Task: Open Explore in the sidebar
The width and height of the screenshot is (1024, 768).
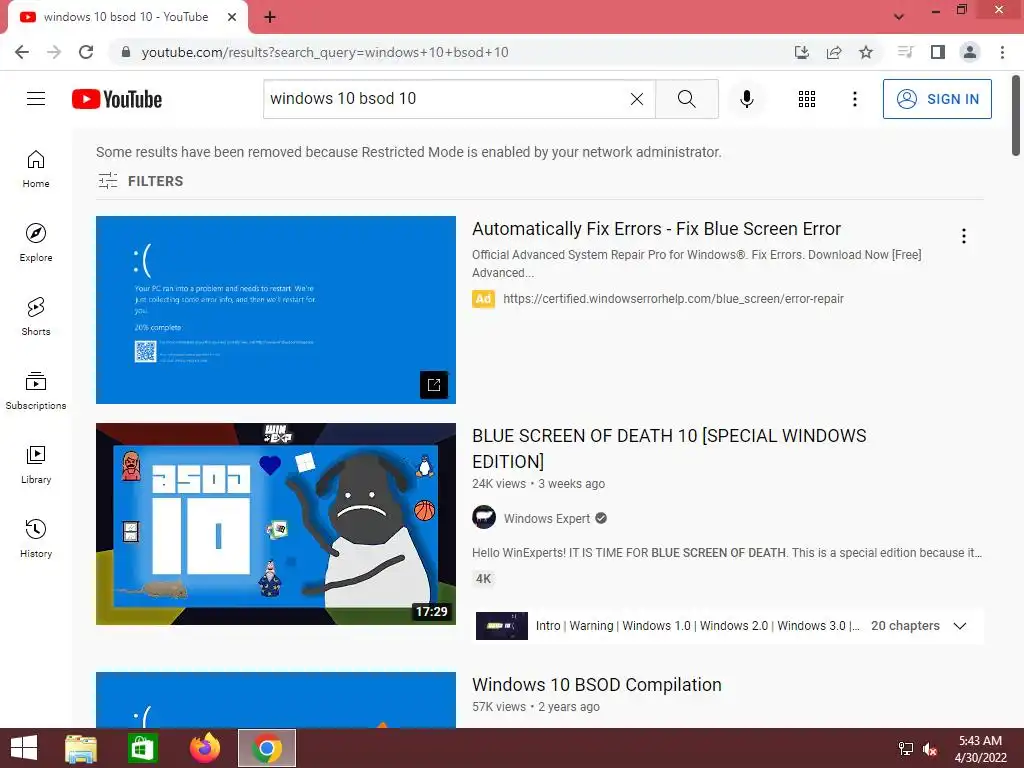Action: [36, 242]
